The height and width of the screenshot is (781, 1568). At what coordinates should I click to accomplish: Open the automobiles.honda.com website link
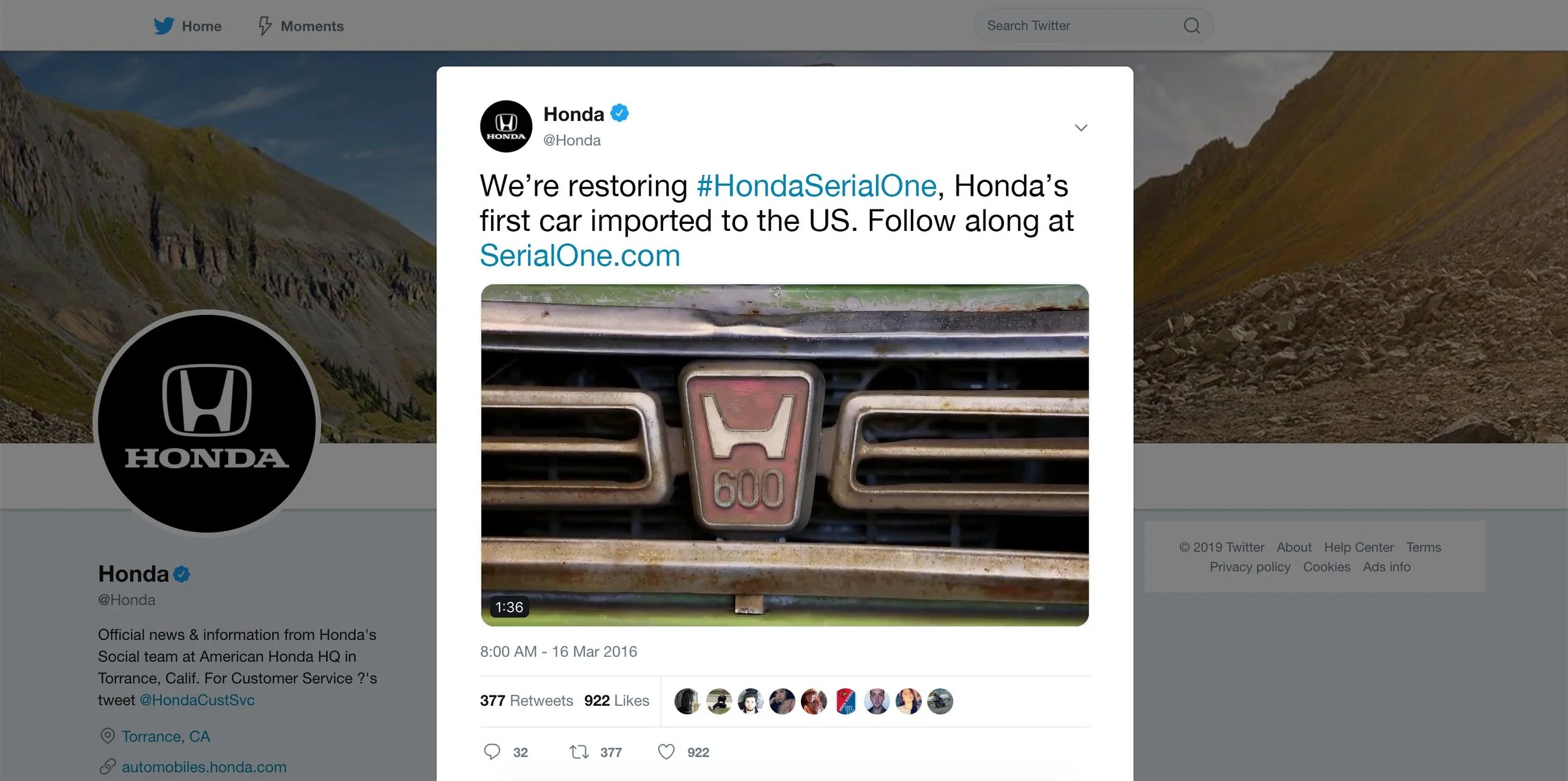pos(204,767)
